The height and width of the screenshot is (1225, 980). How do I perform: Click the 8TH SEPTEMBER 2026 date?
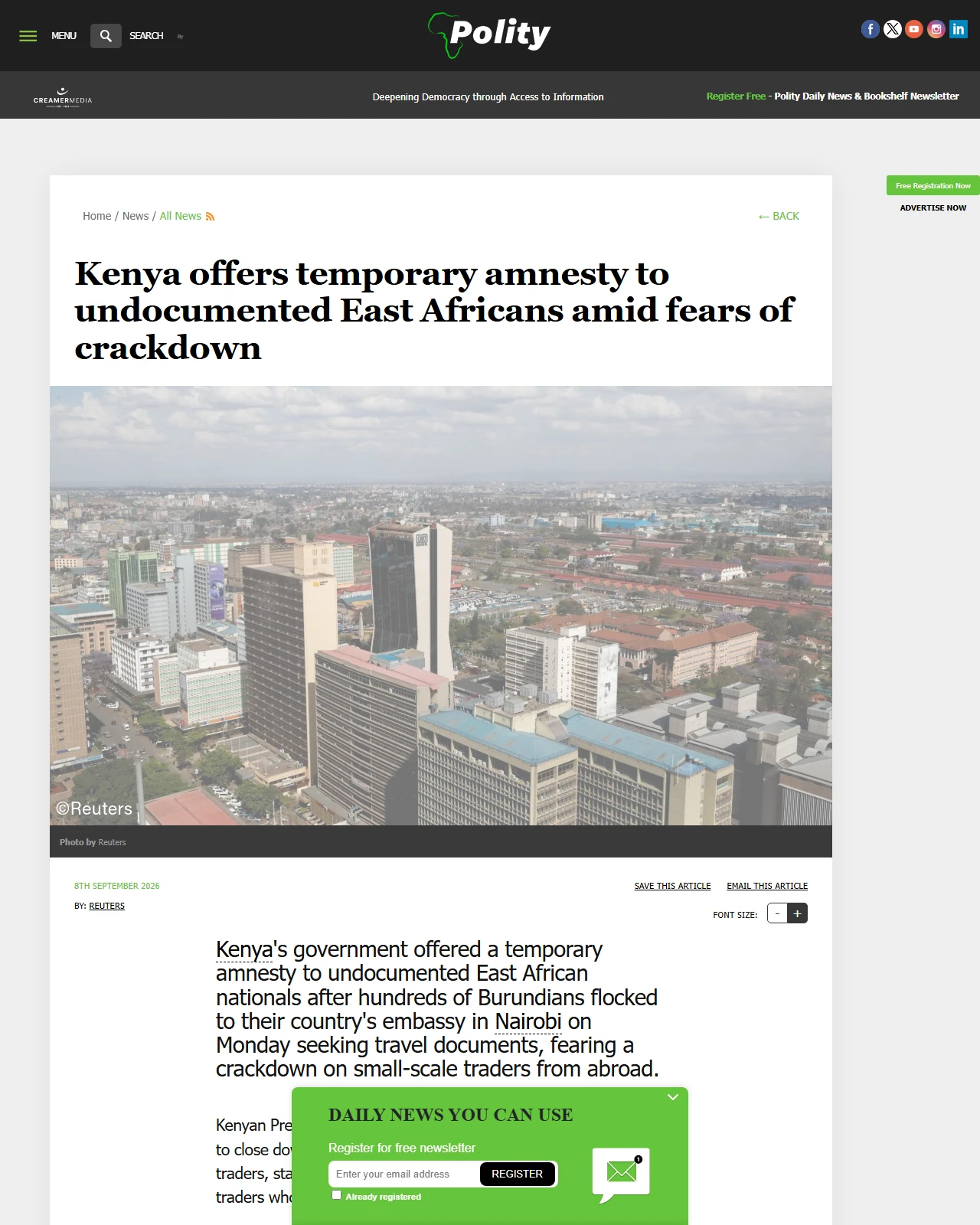117,886
